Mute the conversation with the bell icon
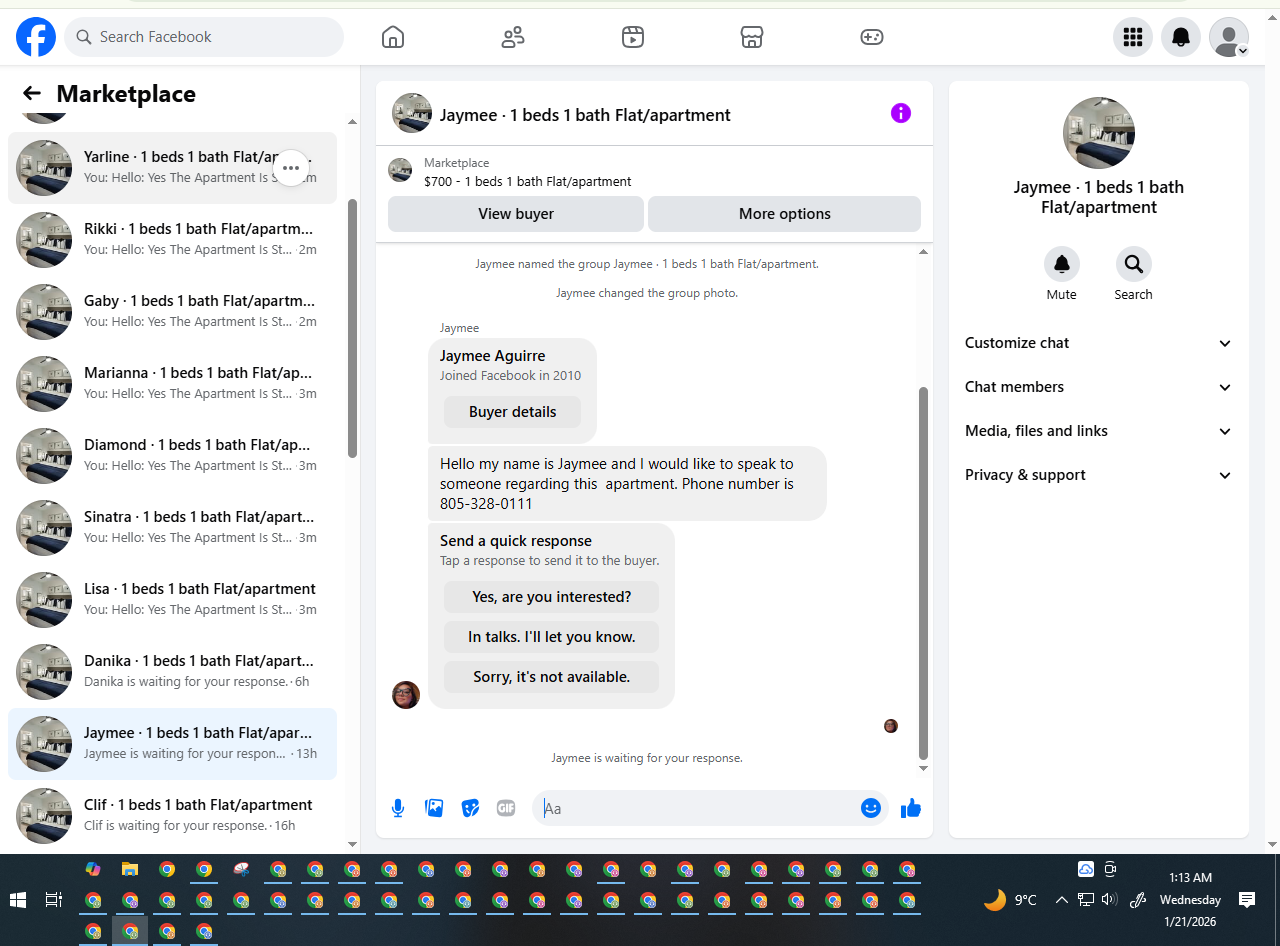 pyautogui.click(x=1062, y=264)
